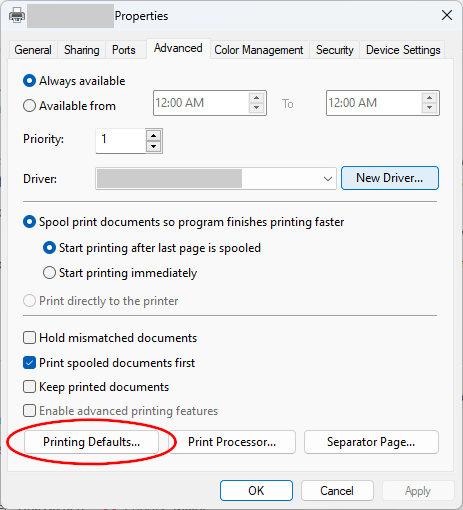463x510 pixels.
Task: Click the Print Processor button
Action: 232,442
